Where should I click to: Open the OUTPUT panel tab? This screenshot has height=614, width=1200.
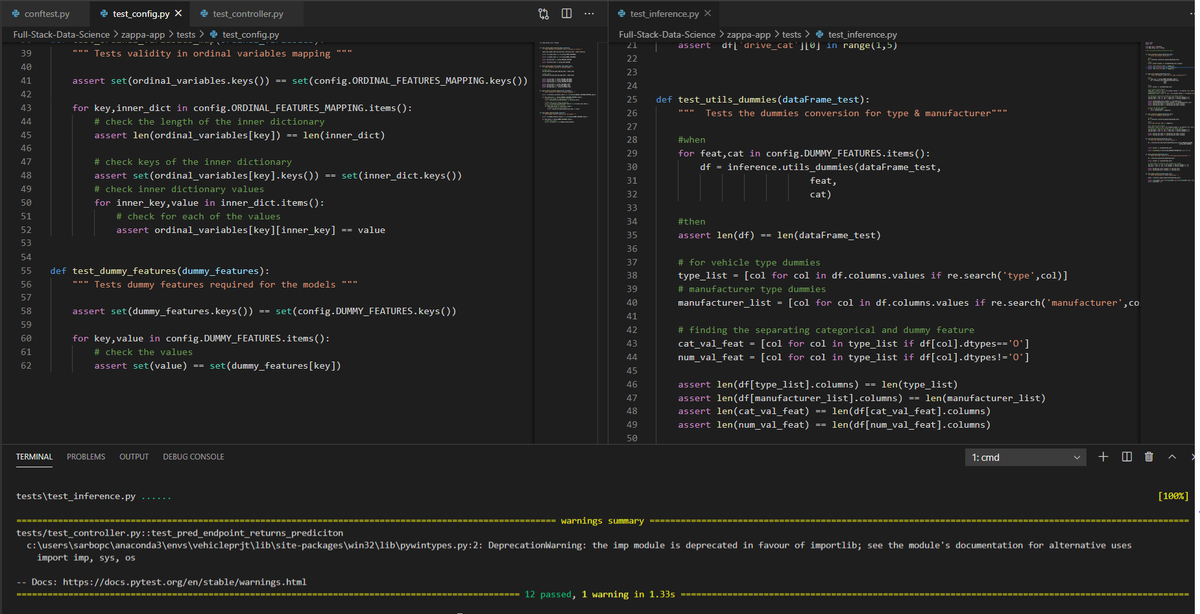134,457
